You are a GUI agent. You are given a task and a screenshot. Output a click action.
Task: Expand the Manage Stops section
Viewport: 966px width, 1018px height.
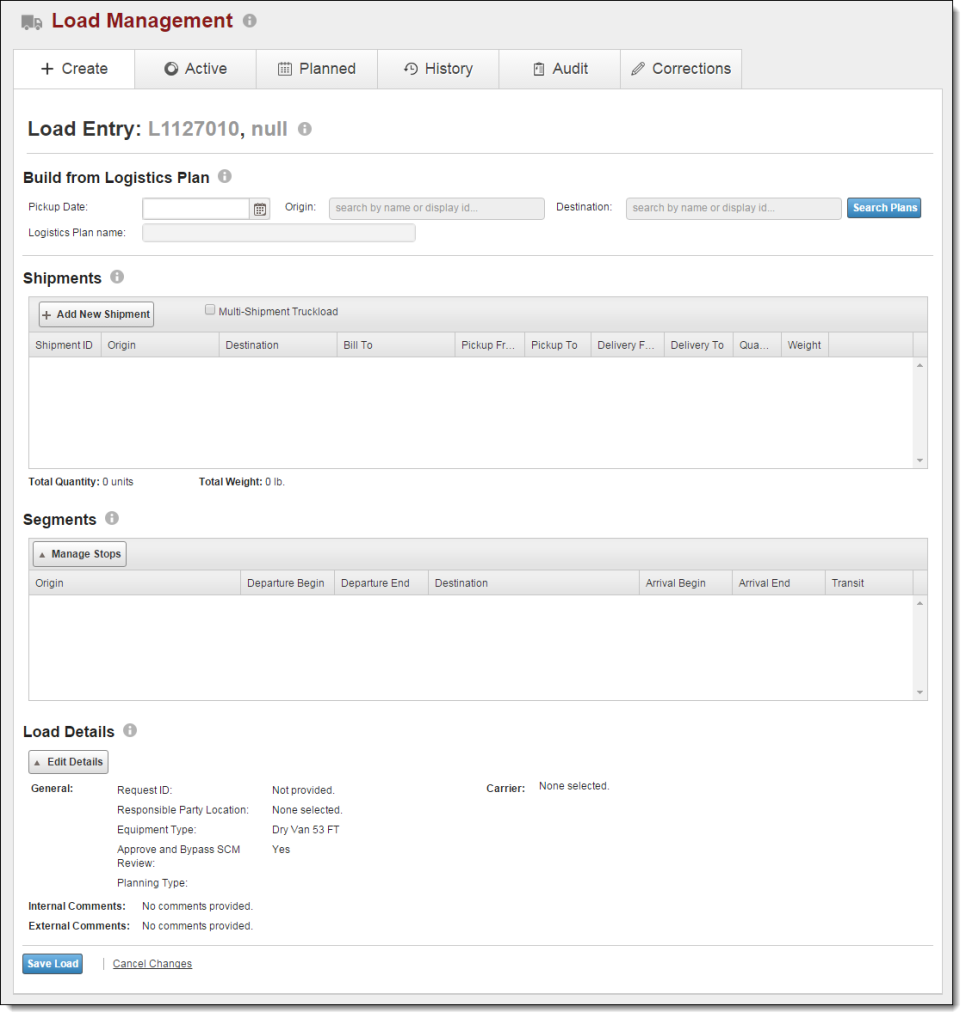click(x=79, y=554)
